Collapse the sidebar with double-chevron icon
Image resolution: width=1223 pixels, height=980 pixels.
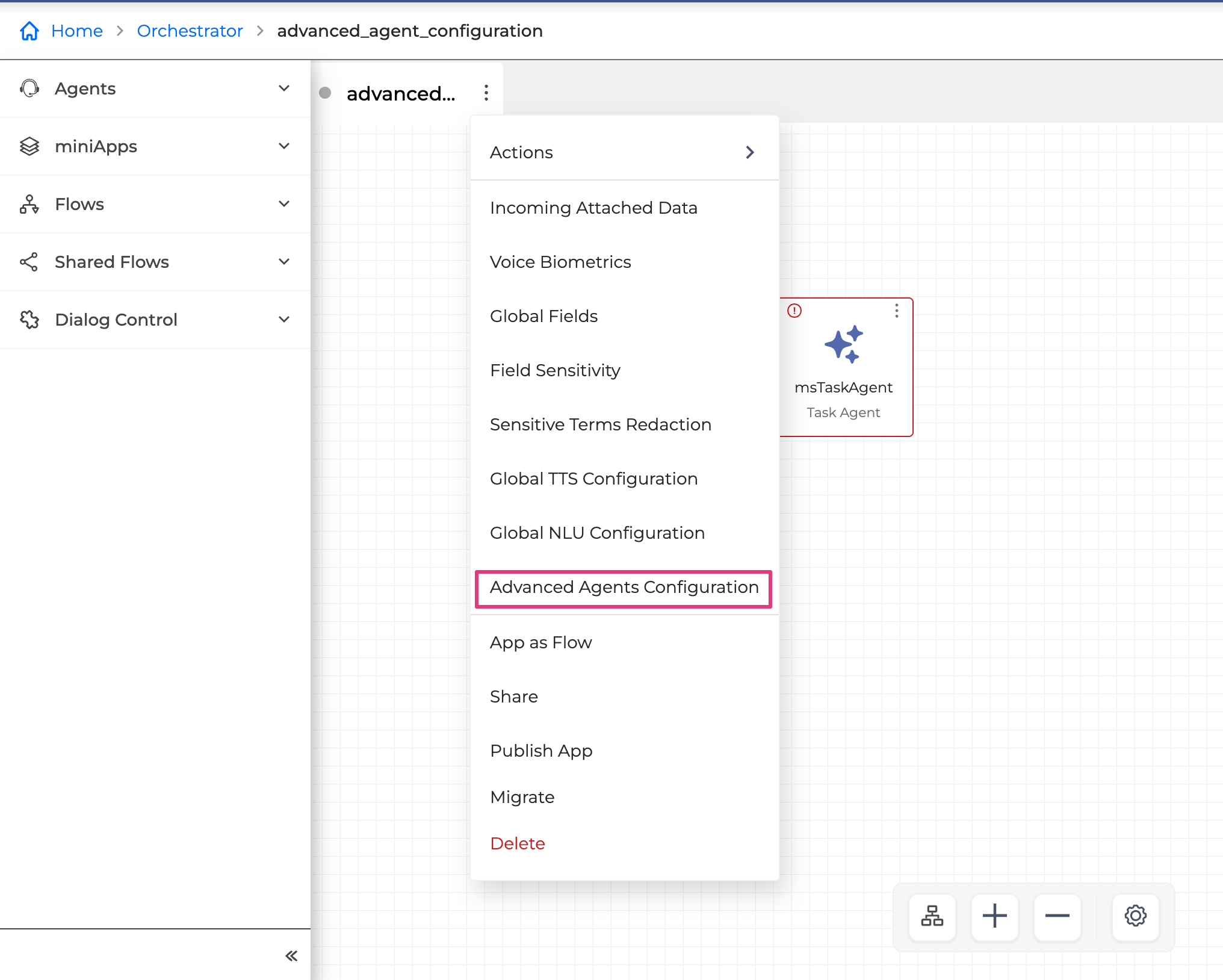[291, 956]
